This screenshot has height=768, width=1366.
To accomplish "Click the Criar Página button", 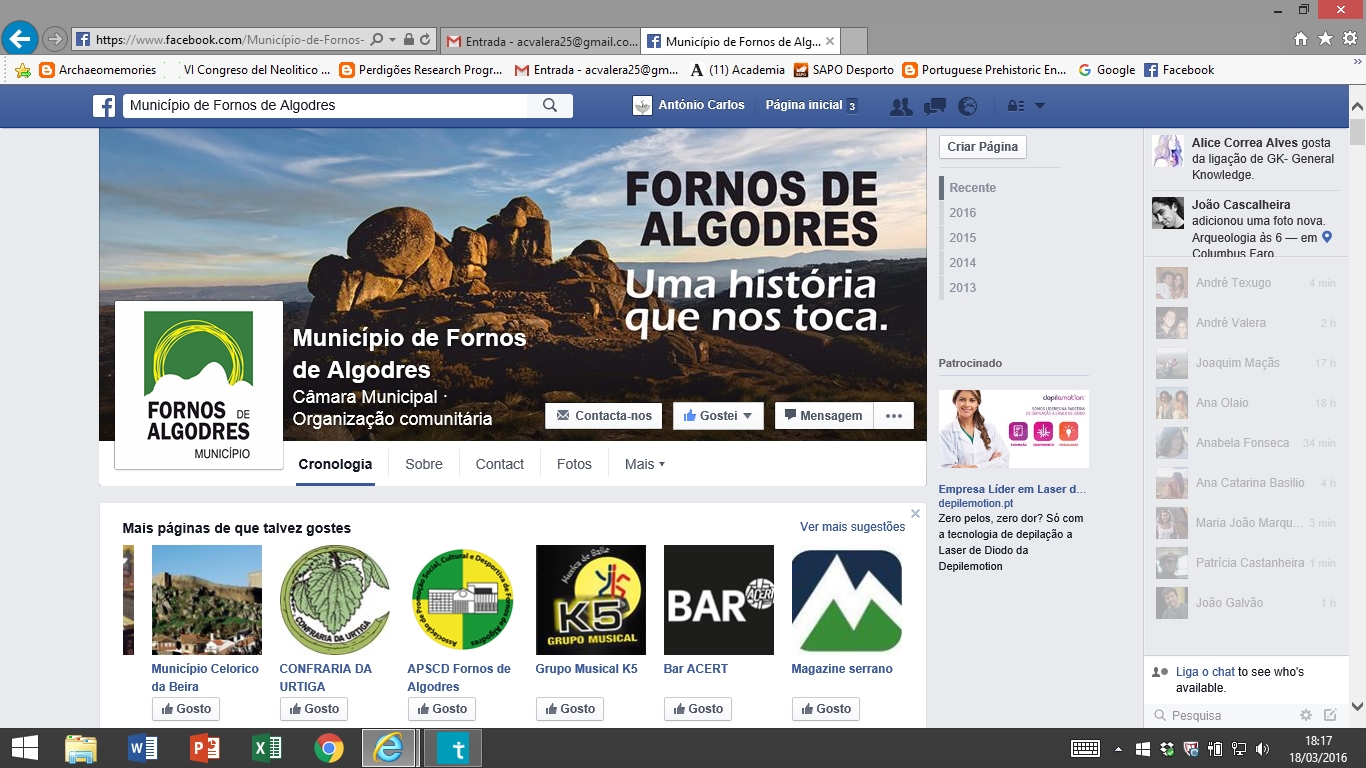I will point(983,146).
